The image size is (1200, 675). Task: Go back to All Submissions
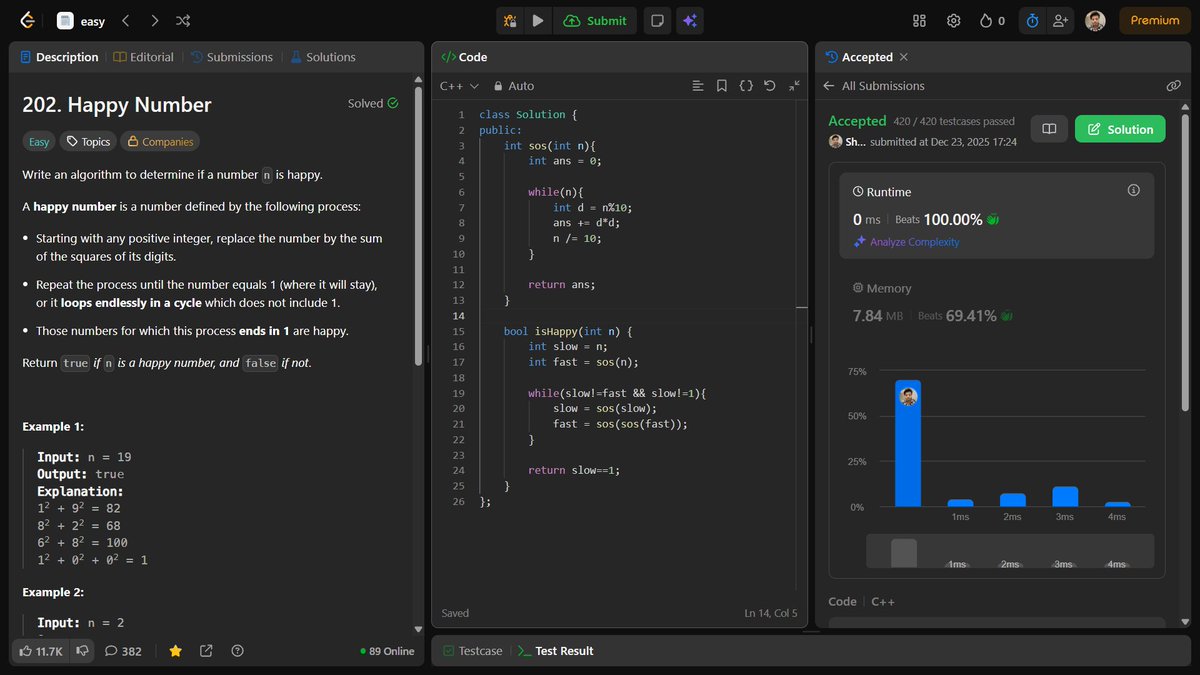click(x=874, y=86)
